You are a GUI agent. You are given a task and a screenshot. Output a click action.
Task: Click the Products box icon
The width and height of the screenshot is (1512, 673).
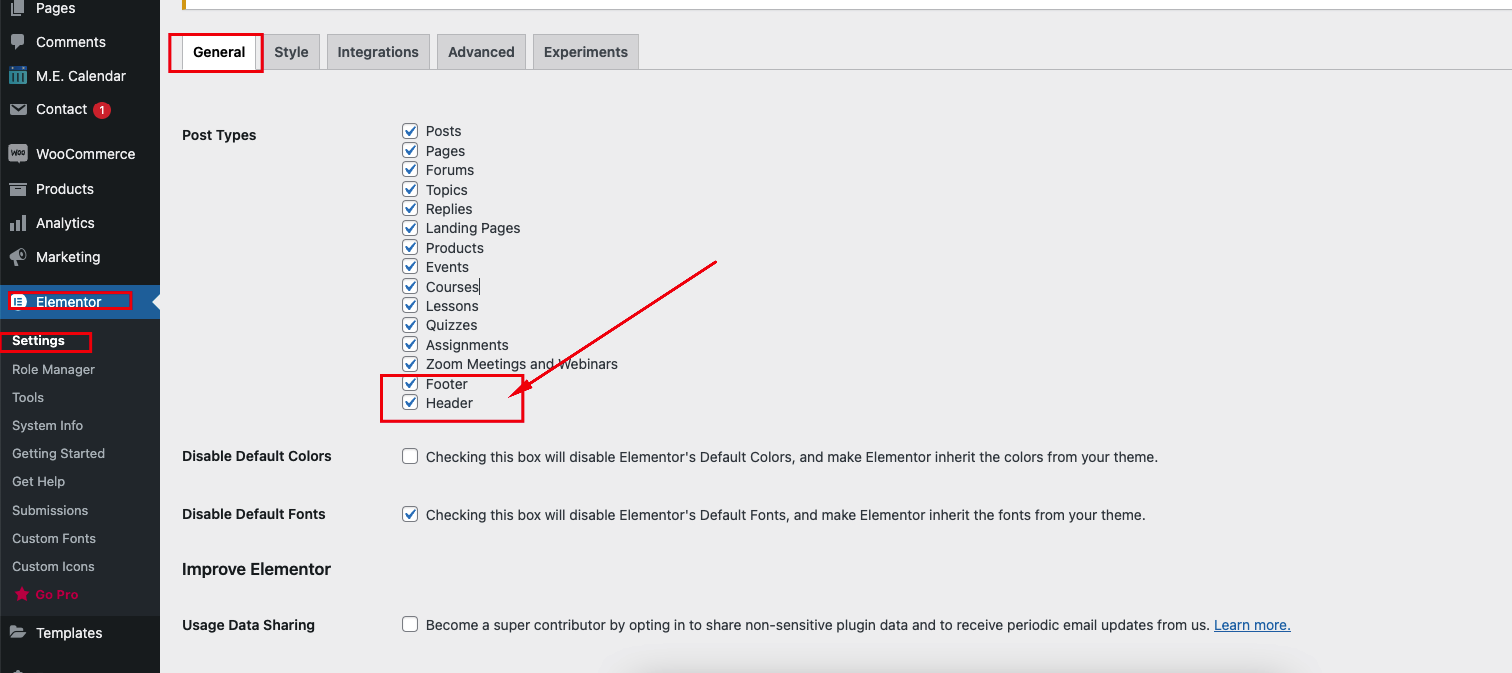18,189
